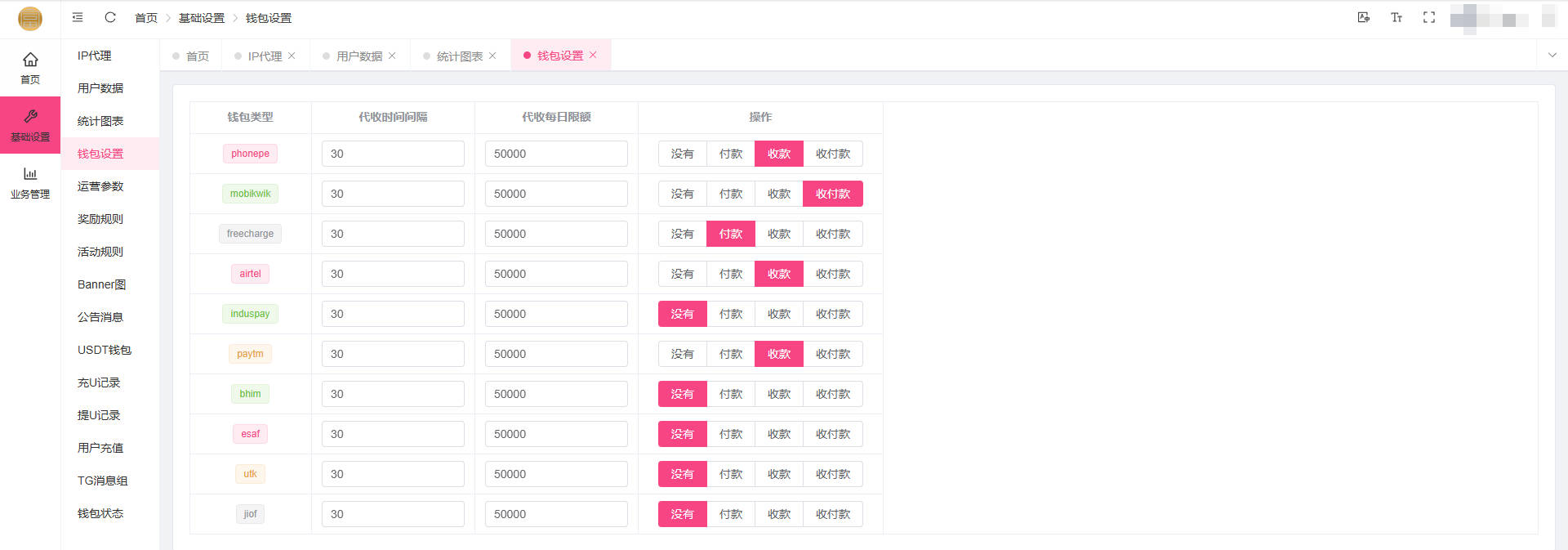Set phonepe wallet to 收付款
This screenshot has height=550, width=1568.
(x=832, y=154)
